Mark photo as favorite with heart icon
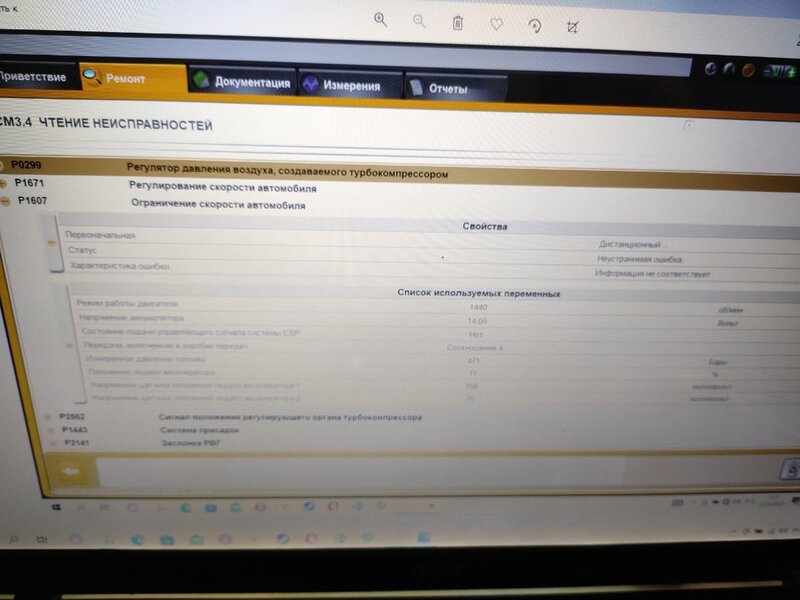The width and height of the screenshot is (800, 600). point(496,23)
